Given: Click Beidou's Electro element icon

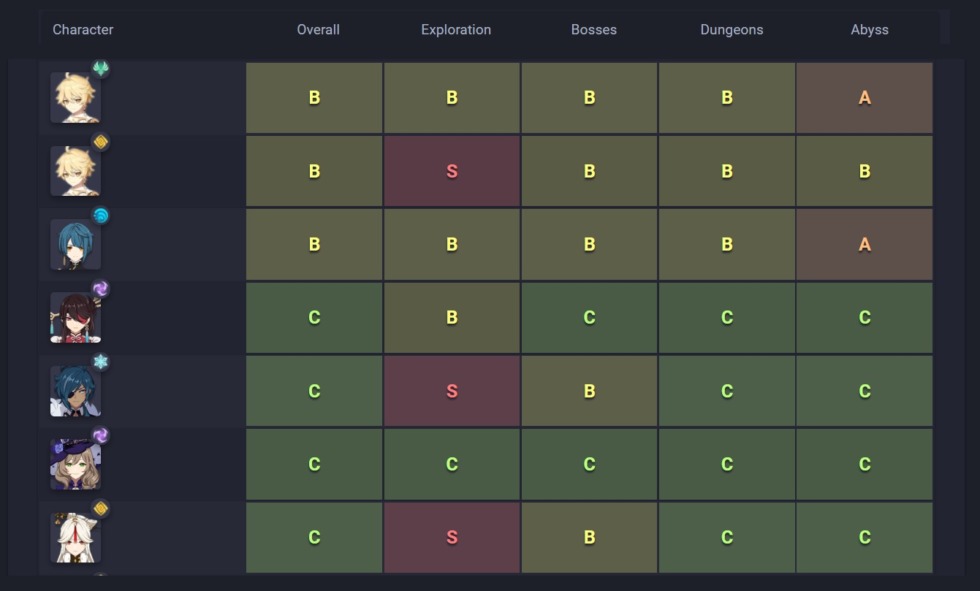Looking at the screenshot, I should [100, 288].
